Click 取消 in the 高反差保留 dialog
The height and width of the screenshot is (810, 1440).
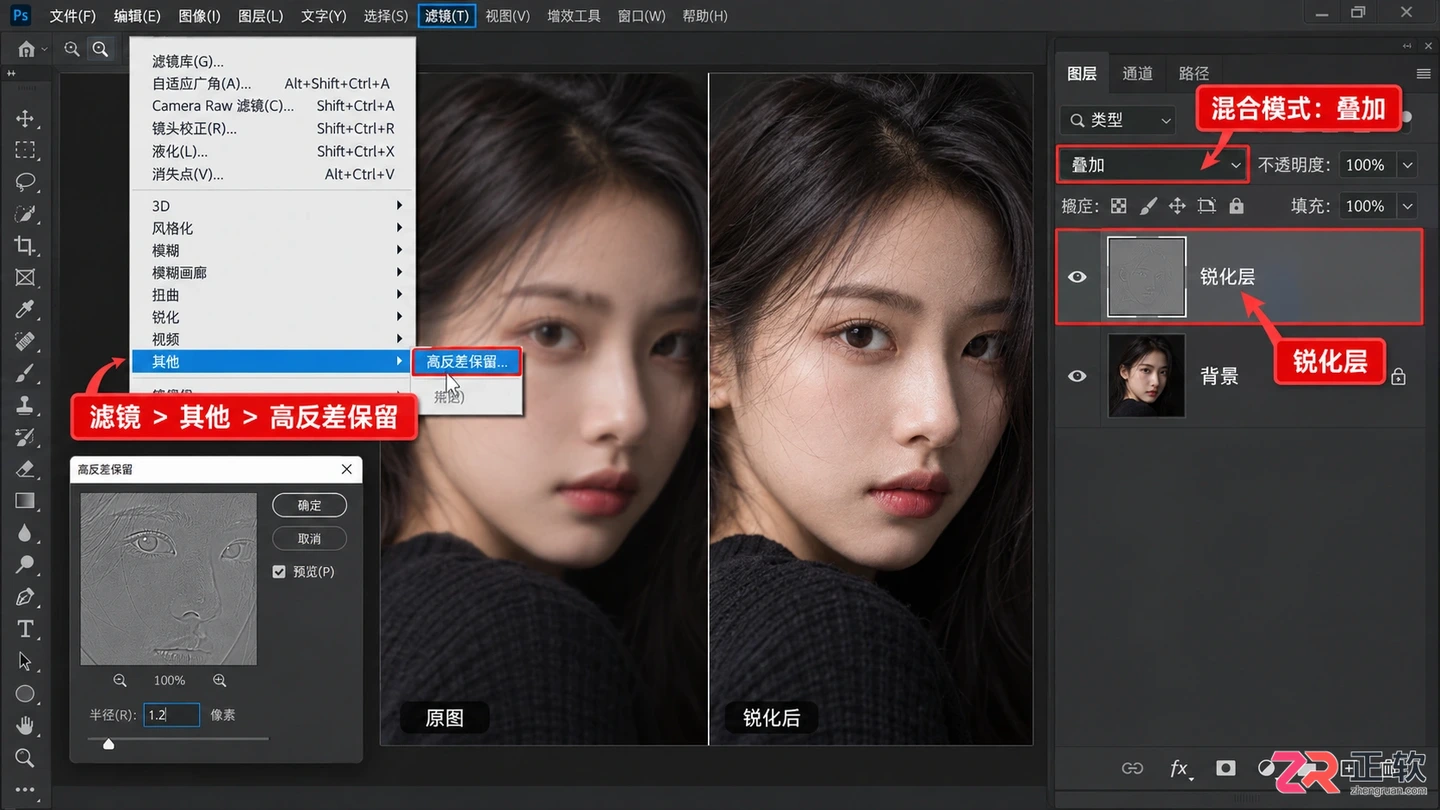coord(310,538)
